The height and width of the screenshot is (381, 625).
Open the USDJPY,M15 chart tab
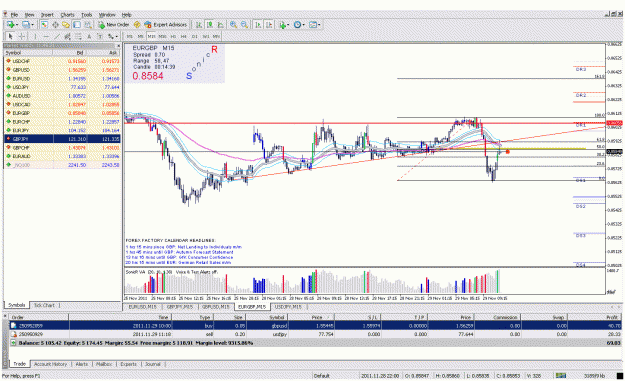(x=288, y=307)
